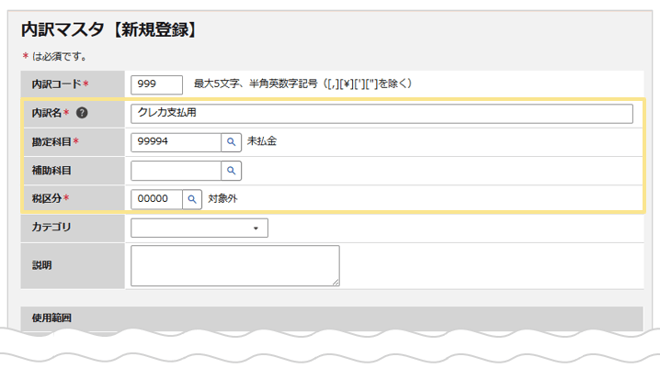Open help icon next to 内訳名

tap(82, 113)
